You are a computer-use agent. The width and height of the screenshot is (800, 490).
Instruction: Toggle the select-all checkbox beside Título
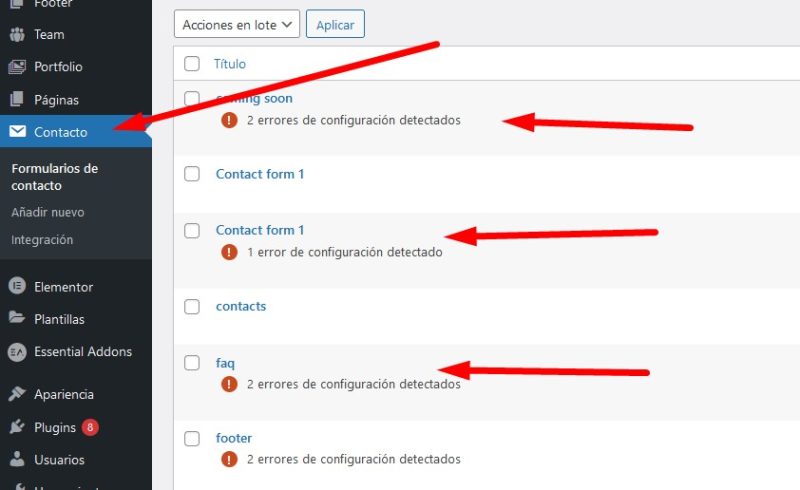(192, 64)
